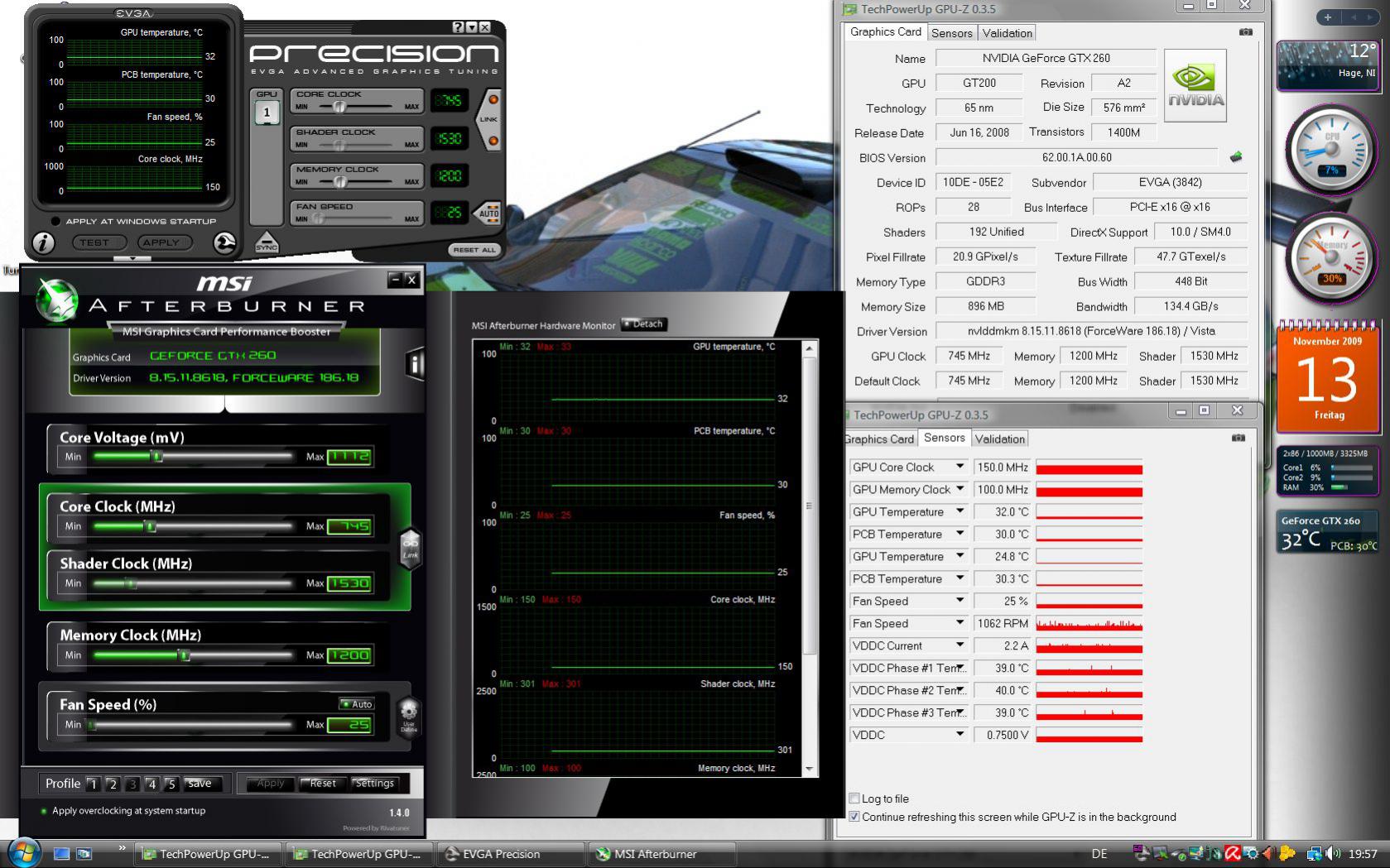Open the Windows Start menu orb
The width and height of the screenshot is (1390, 868).
click(x=23, y=852)
